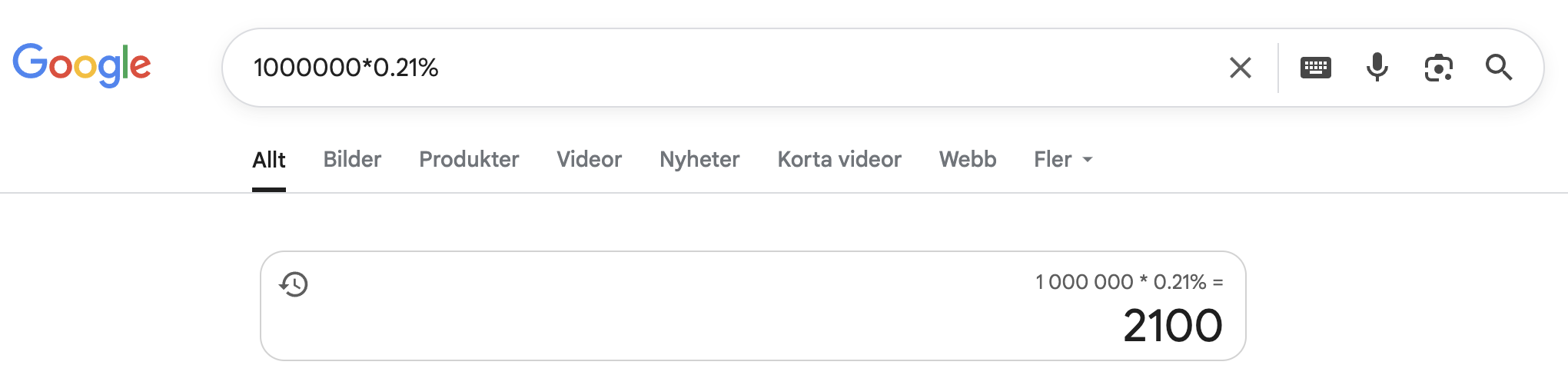
Task: Click the small arrow beside Fler
Action: coord(1088,160)
